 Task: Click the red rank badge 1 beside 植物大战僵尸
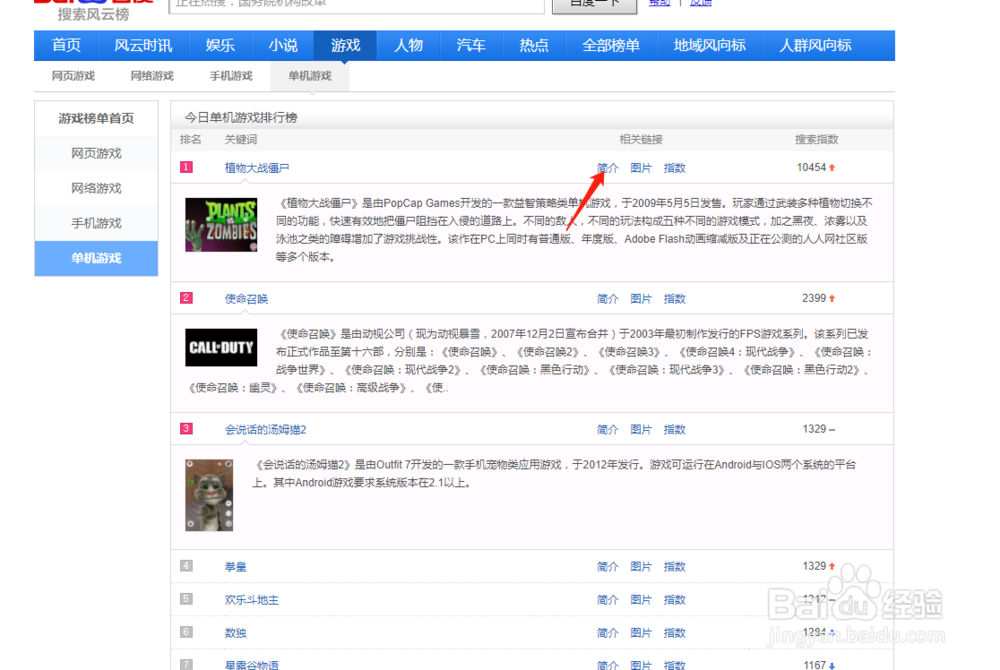(185, 167)
